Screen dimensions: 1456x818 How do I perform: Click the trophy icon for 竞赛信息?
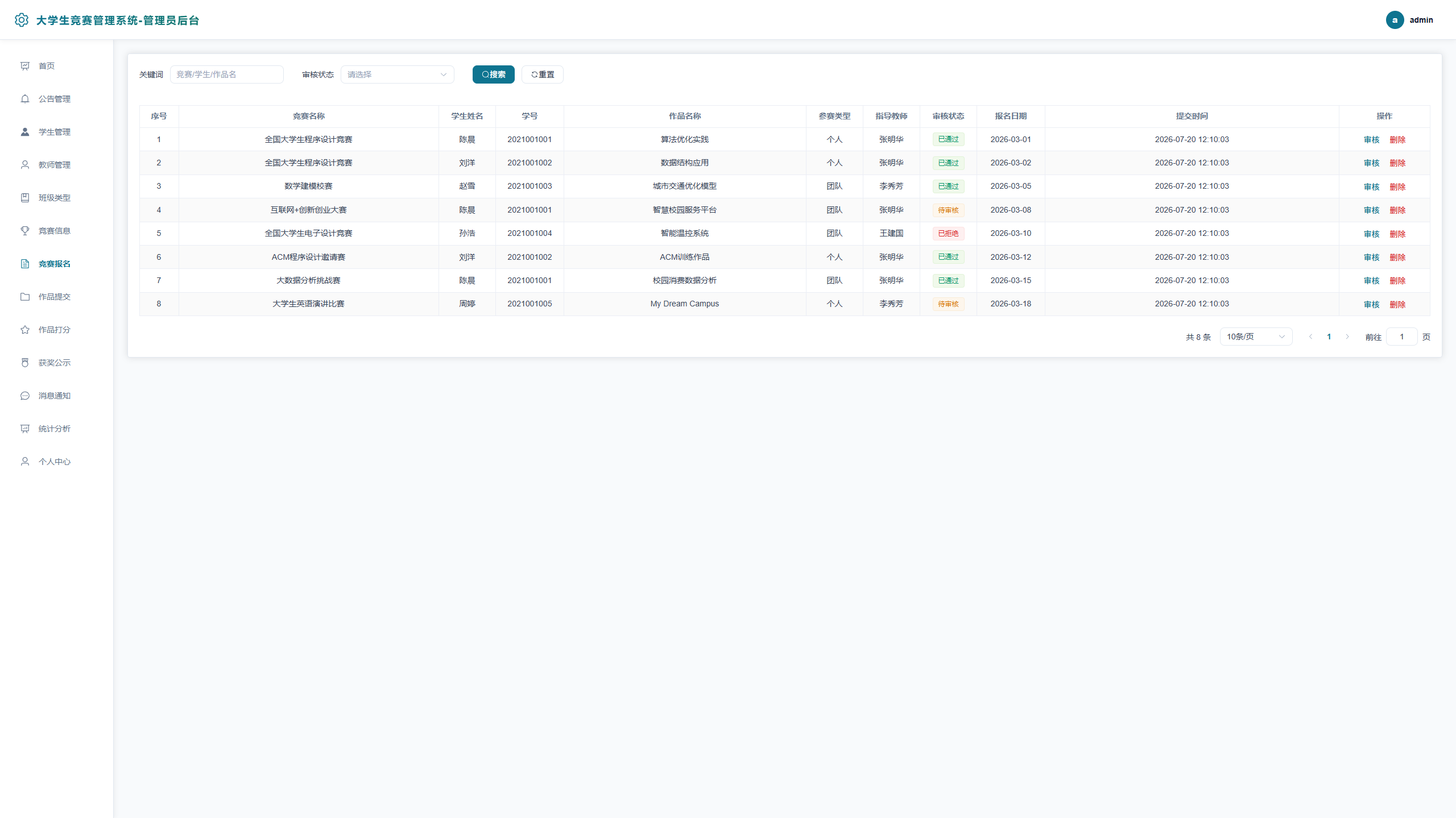(x=25, y=231)
